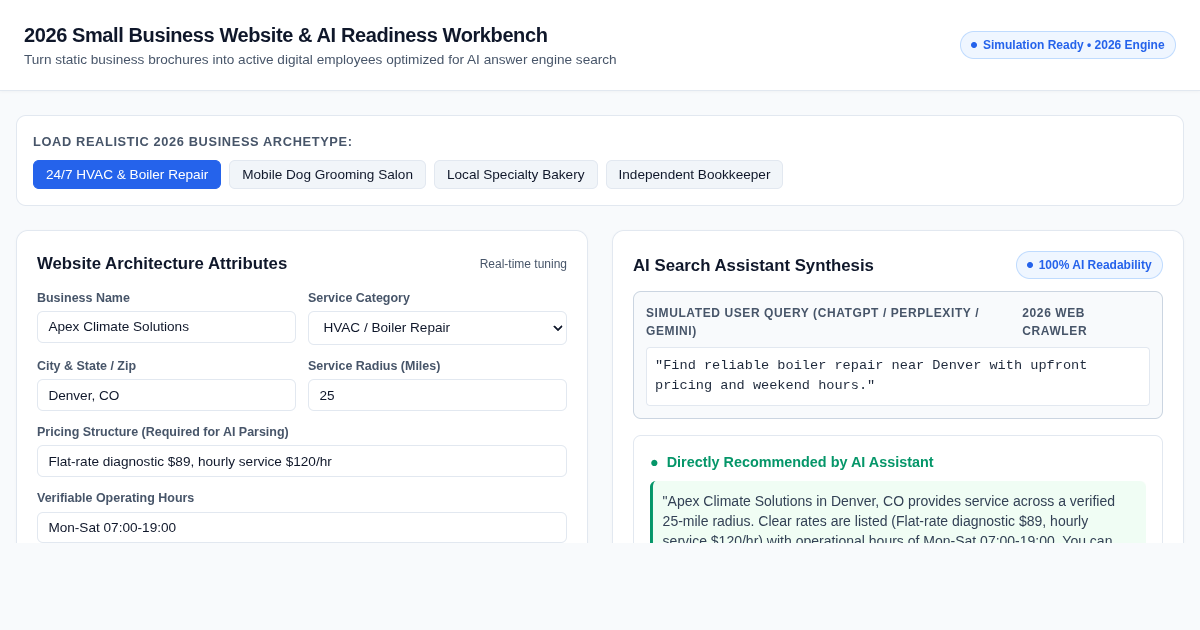Screen dimensions: 1200x630
Task: Click the 'Real-time tuning' label
Action: 523,264
